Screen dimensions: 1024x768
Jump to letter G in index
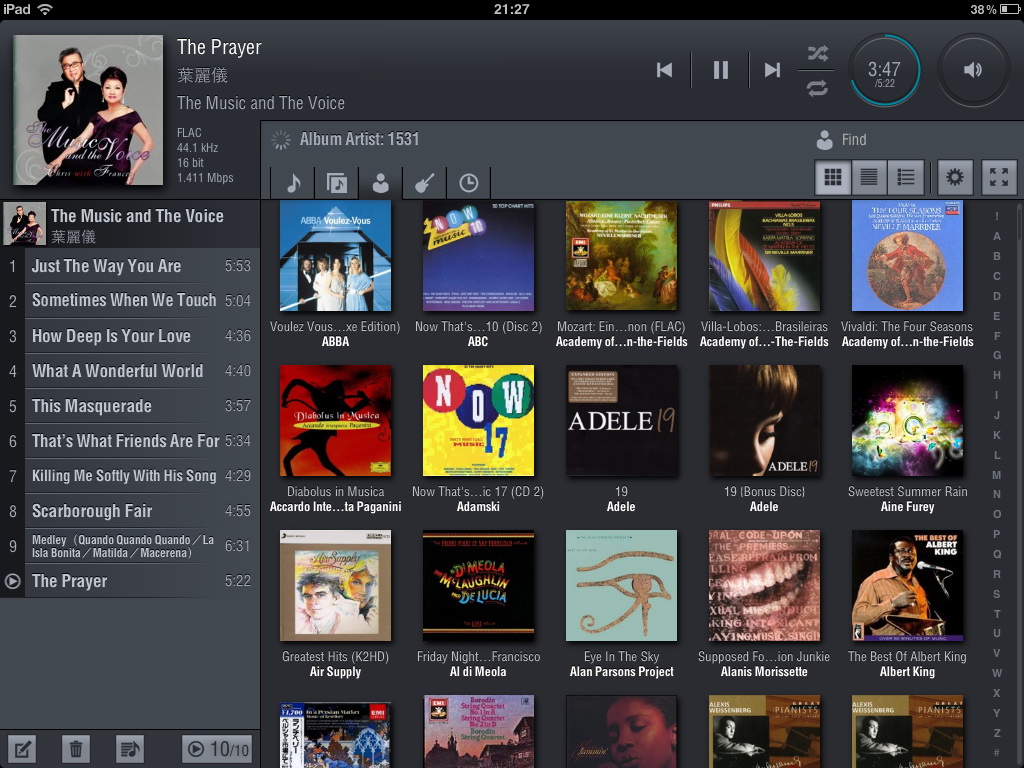point(997,355)
